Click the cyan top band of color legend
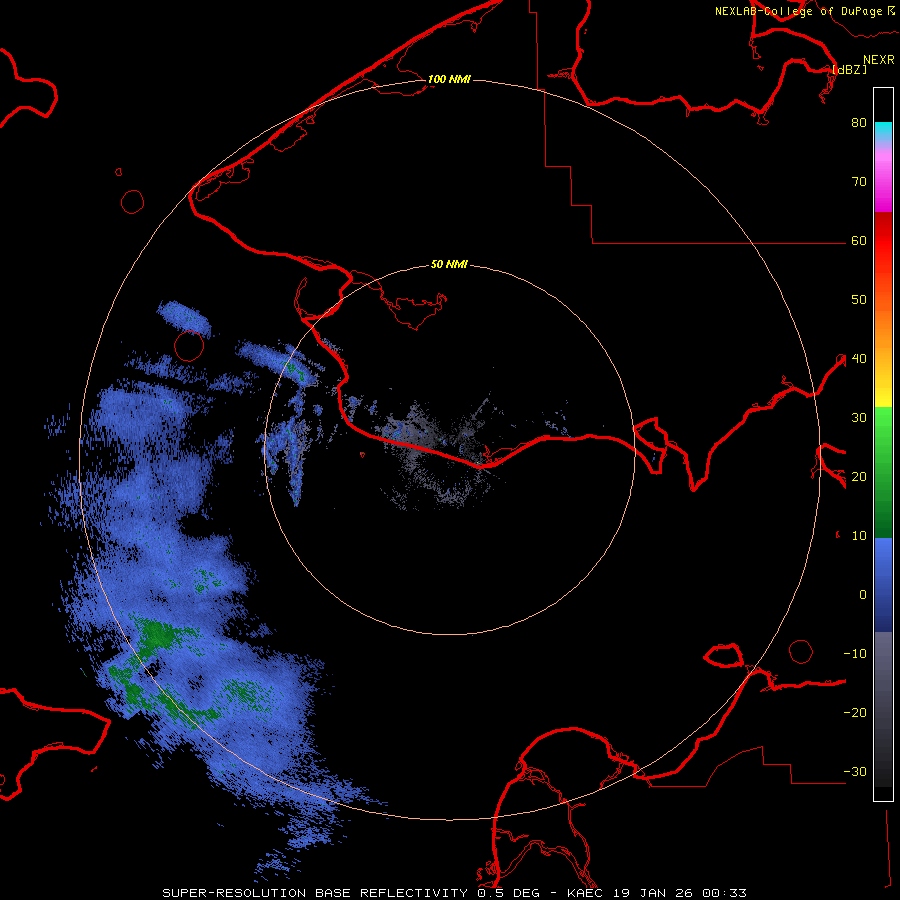Viewport: 900px width, 900px height. (883, 131)
